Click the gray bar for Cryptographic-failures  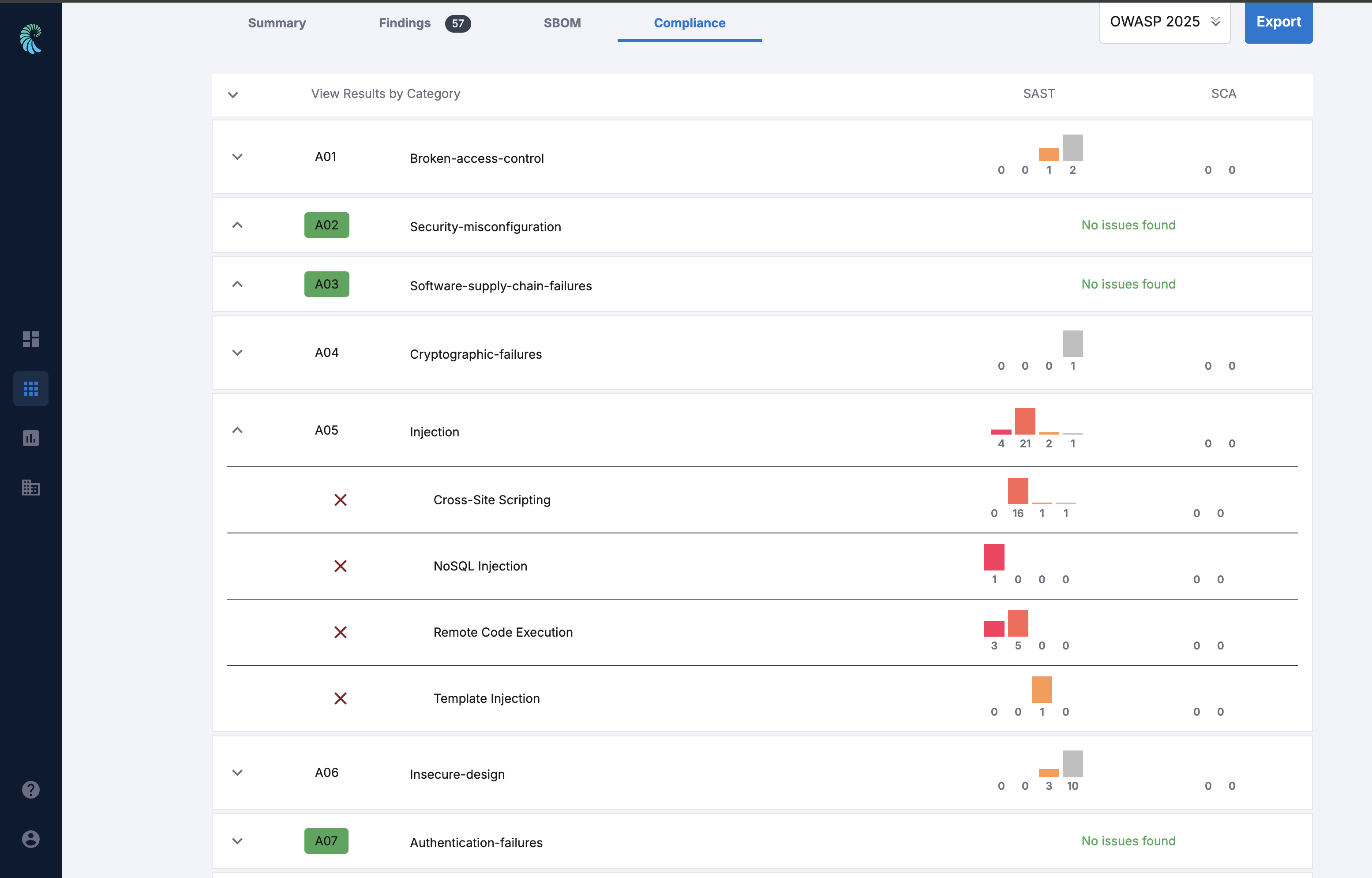point(1072,344)
